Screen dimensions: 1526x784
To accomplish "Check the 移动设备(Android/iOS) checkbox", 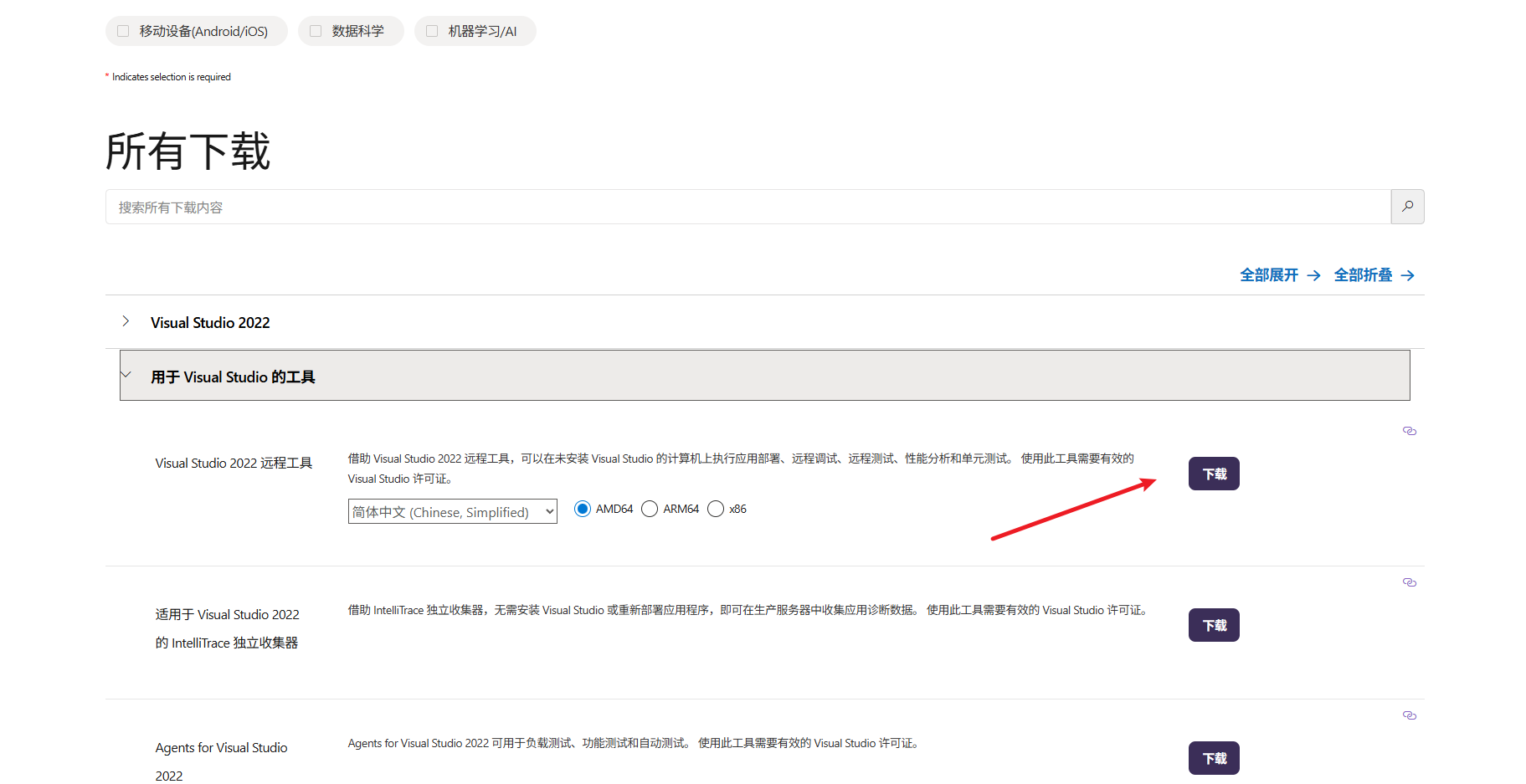I will (123, 31).
